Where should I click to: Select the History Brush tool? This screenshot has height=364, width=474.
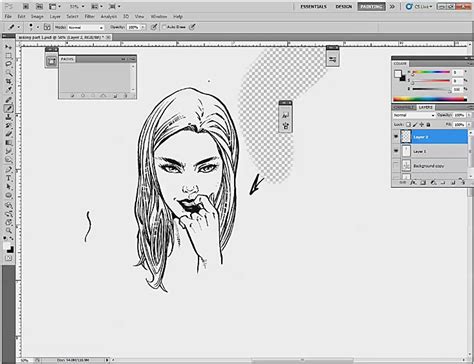pos(8,126)
